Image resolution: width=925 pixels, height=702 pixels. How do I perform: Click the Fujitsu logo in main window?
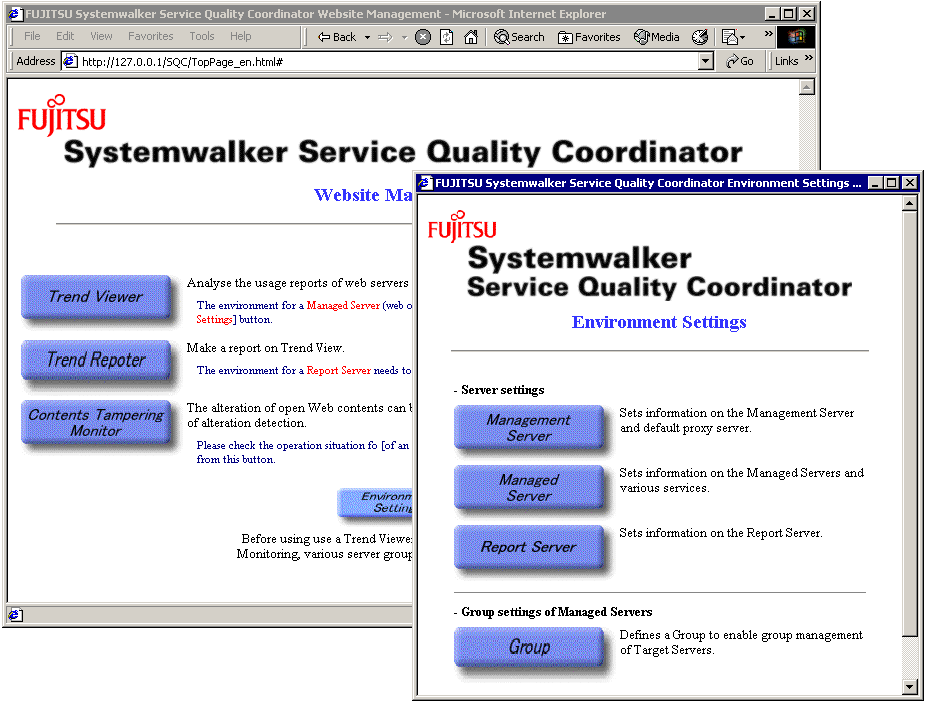[x=61, y=115]
